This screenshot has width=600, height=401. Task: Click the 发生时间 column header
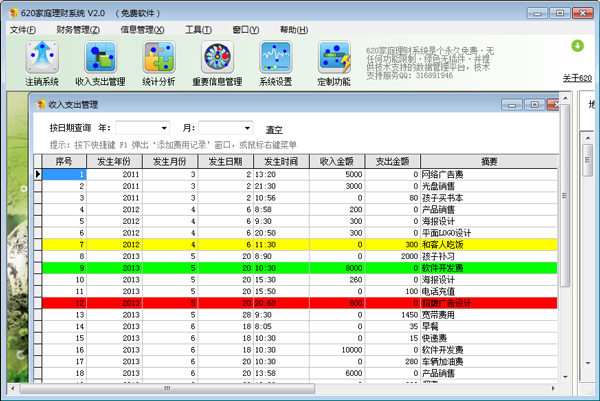(x=281, y=161)
